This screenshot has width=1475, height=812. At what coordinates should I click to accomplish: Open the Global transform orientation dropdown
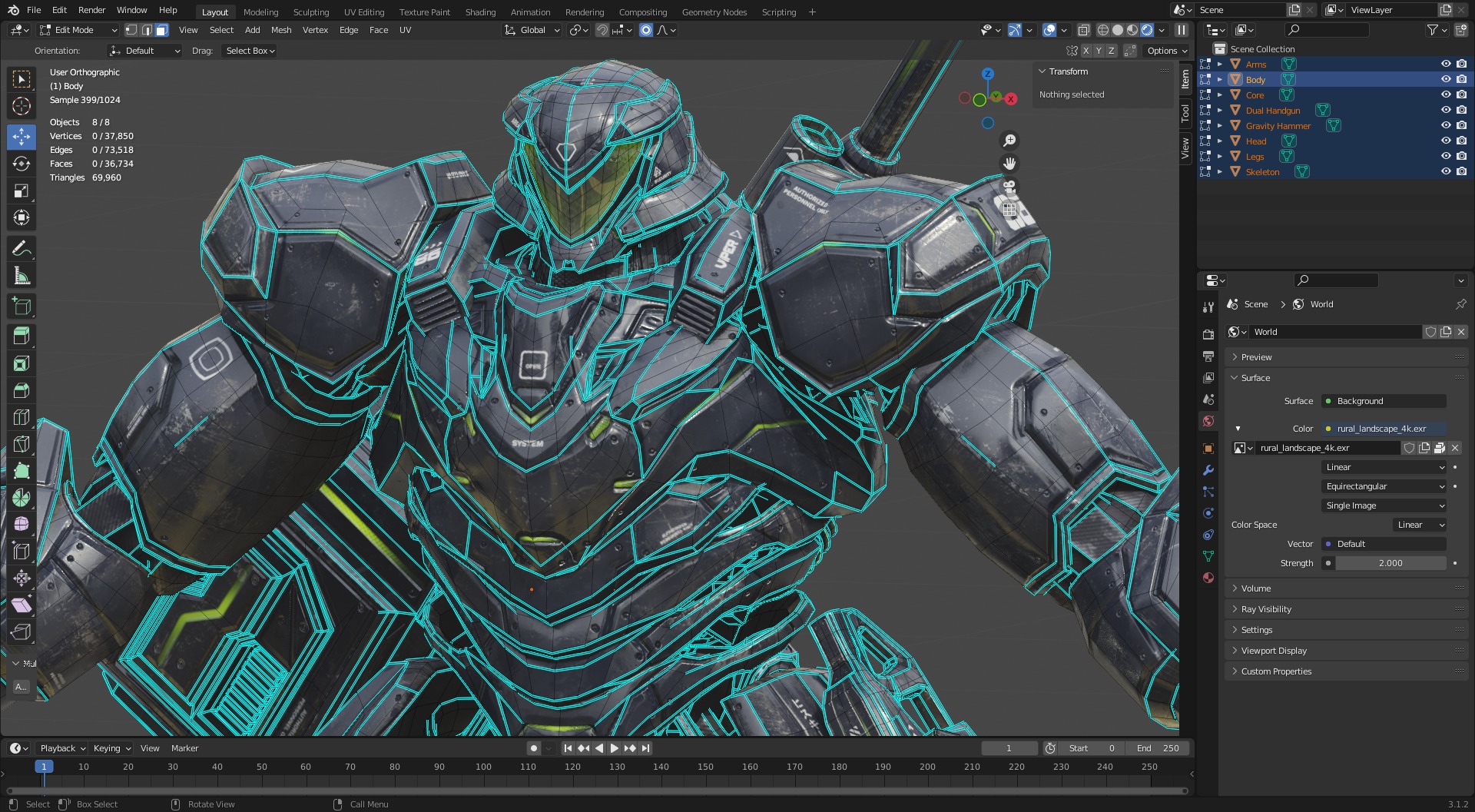(532, 30)
